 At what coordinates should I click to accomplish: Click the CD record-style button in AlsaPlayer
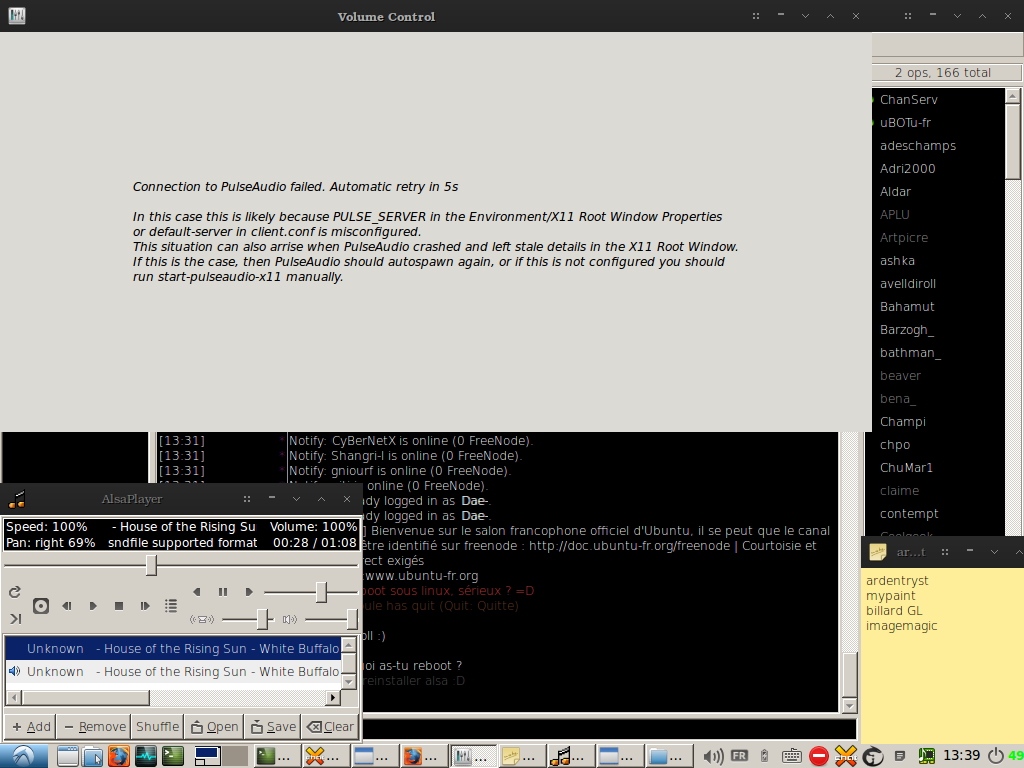(40, 606)
